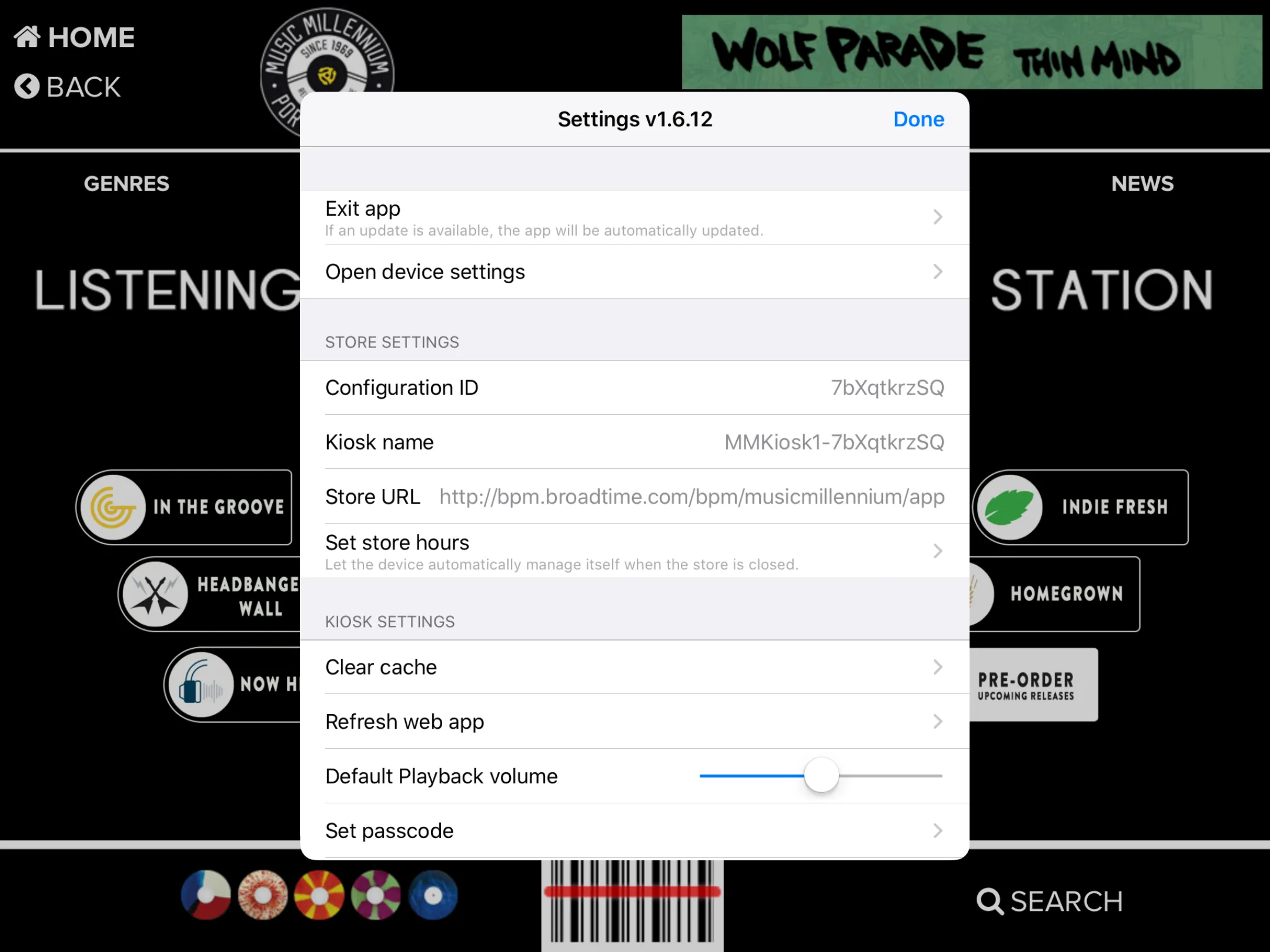Image resolution: width=1270 pixels, height=952 pixels.
Task: Switch to the News tab
Action: [1142, 184]
